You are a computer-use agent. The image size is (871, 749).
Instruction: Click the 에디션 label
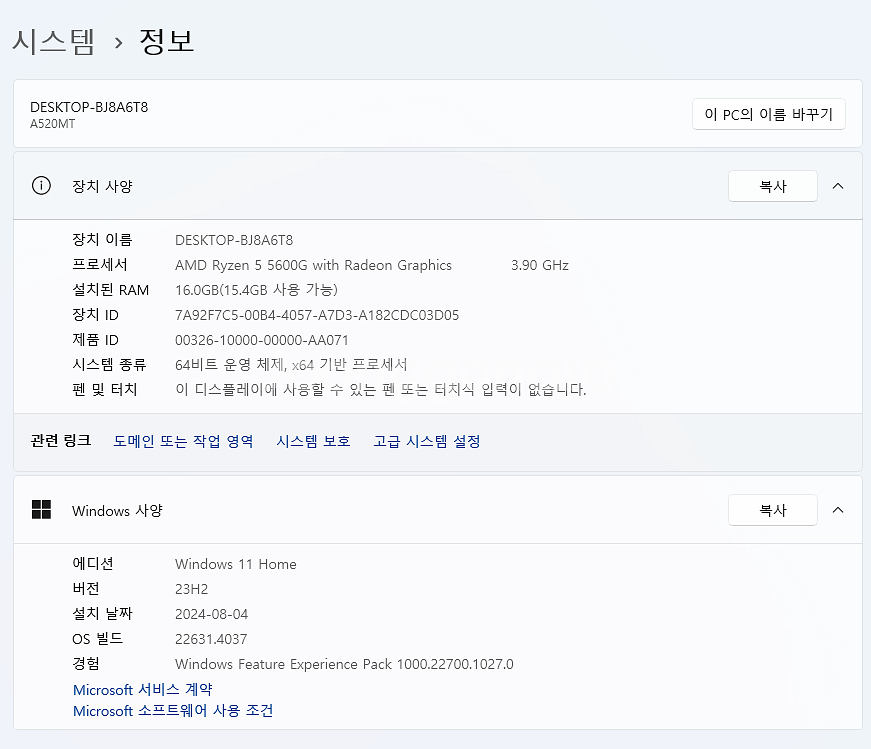click(x=93, y=564)
